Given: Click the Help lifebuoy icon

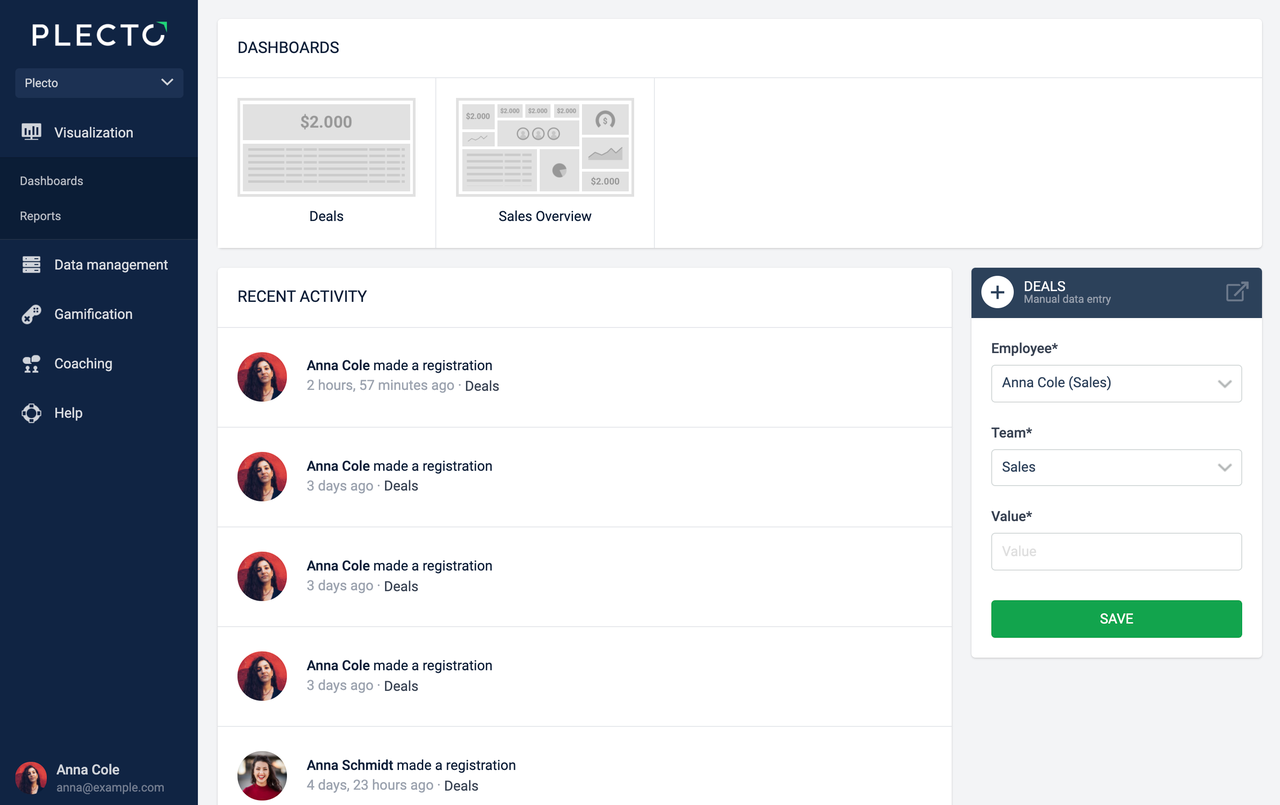Looking at the screenshot, I should (x=31, y=413).
